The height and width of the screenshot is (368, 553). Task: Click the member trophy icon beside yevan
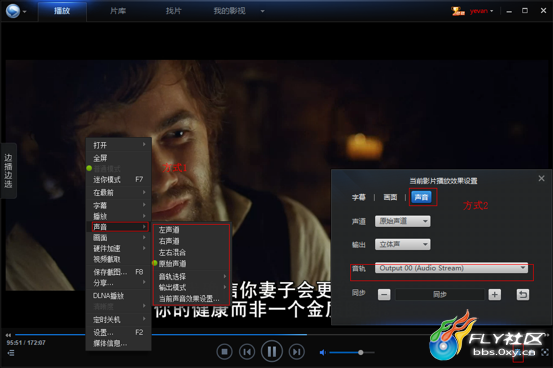(x=458, y=11)
